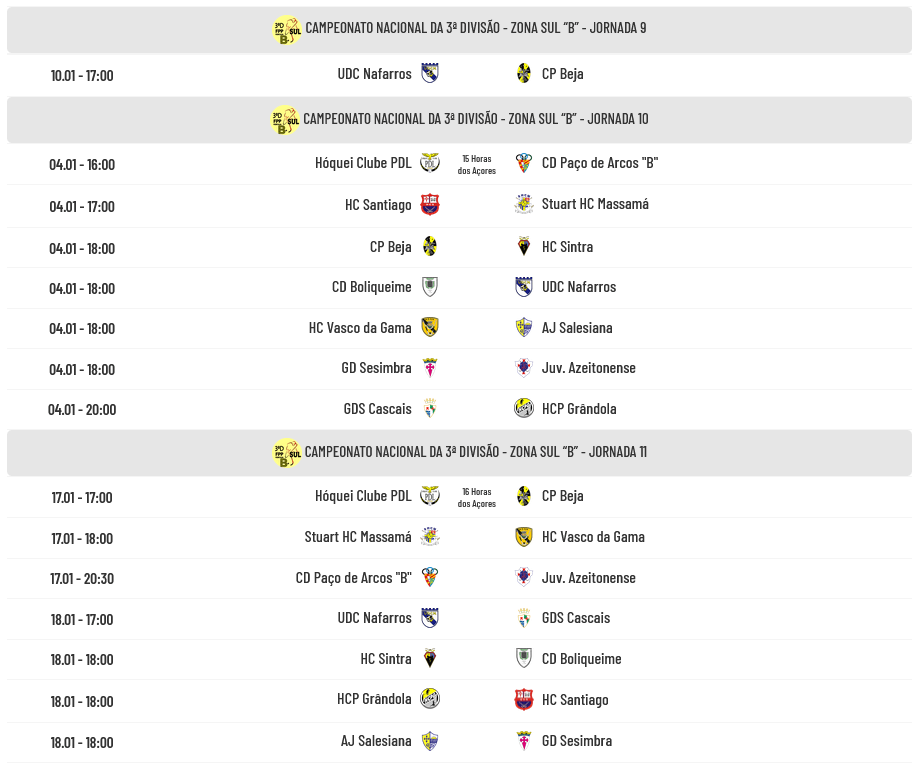
Task: Click the "15 Horas dos Açores" note
Action: [x=476, y=165]
